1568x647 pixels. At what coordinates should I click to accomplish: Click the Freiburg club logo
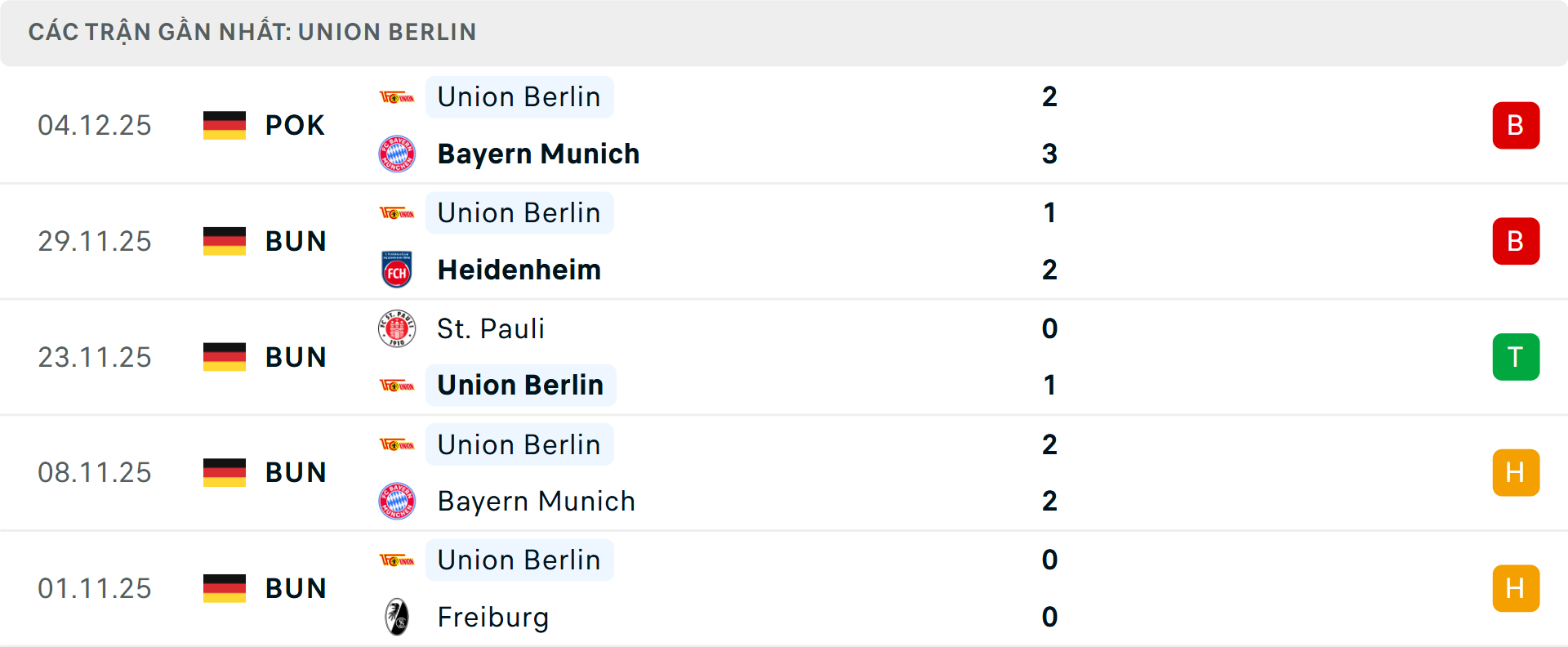tap(398, 618)
